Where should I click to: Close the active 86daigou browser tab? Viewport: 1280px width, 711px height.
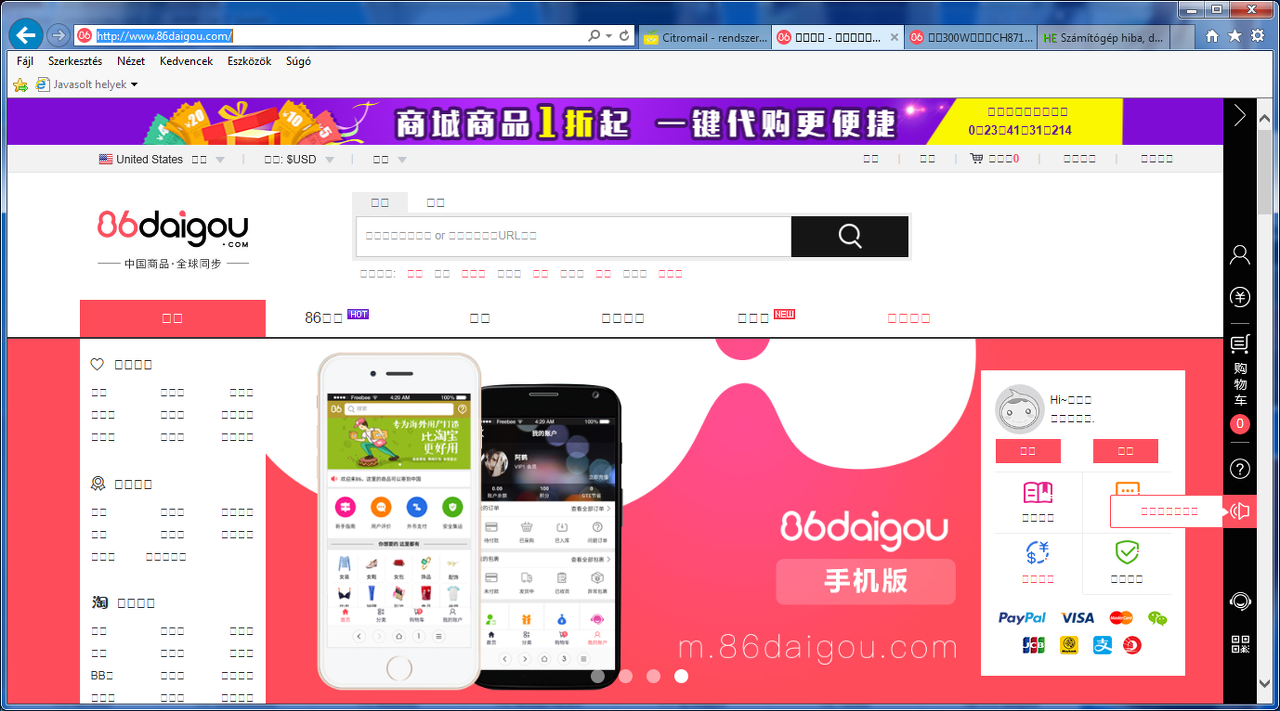894,38
